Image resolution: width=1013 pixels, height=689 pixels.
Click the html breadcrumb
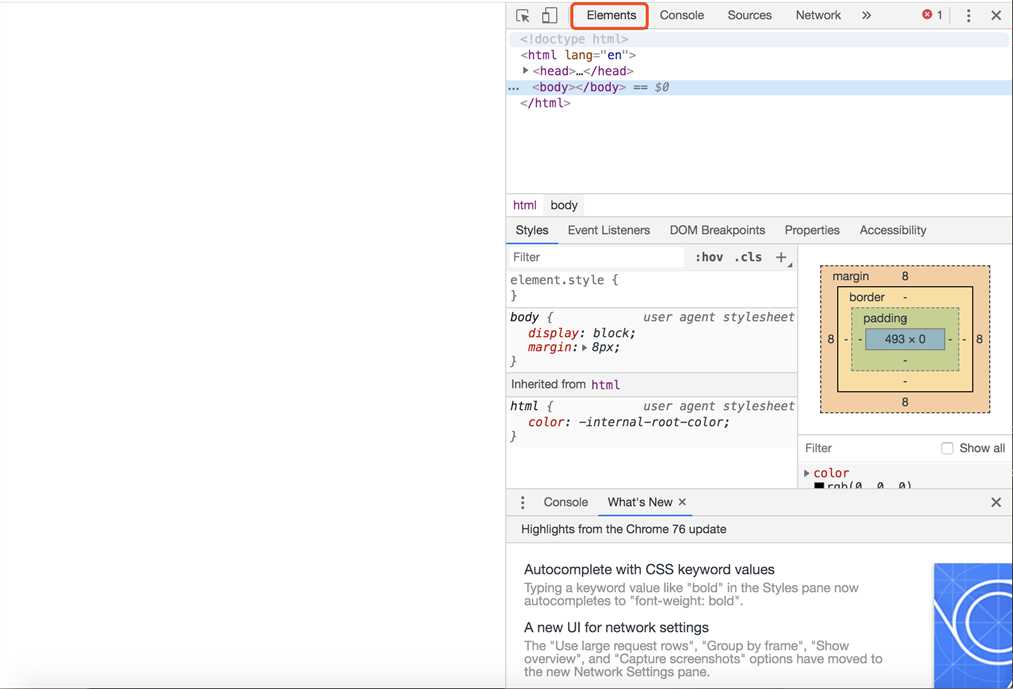pyautogui.click(x=525, y=205)
